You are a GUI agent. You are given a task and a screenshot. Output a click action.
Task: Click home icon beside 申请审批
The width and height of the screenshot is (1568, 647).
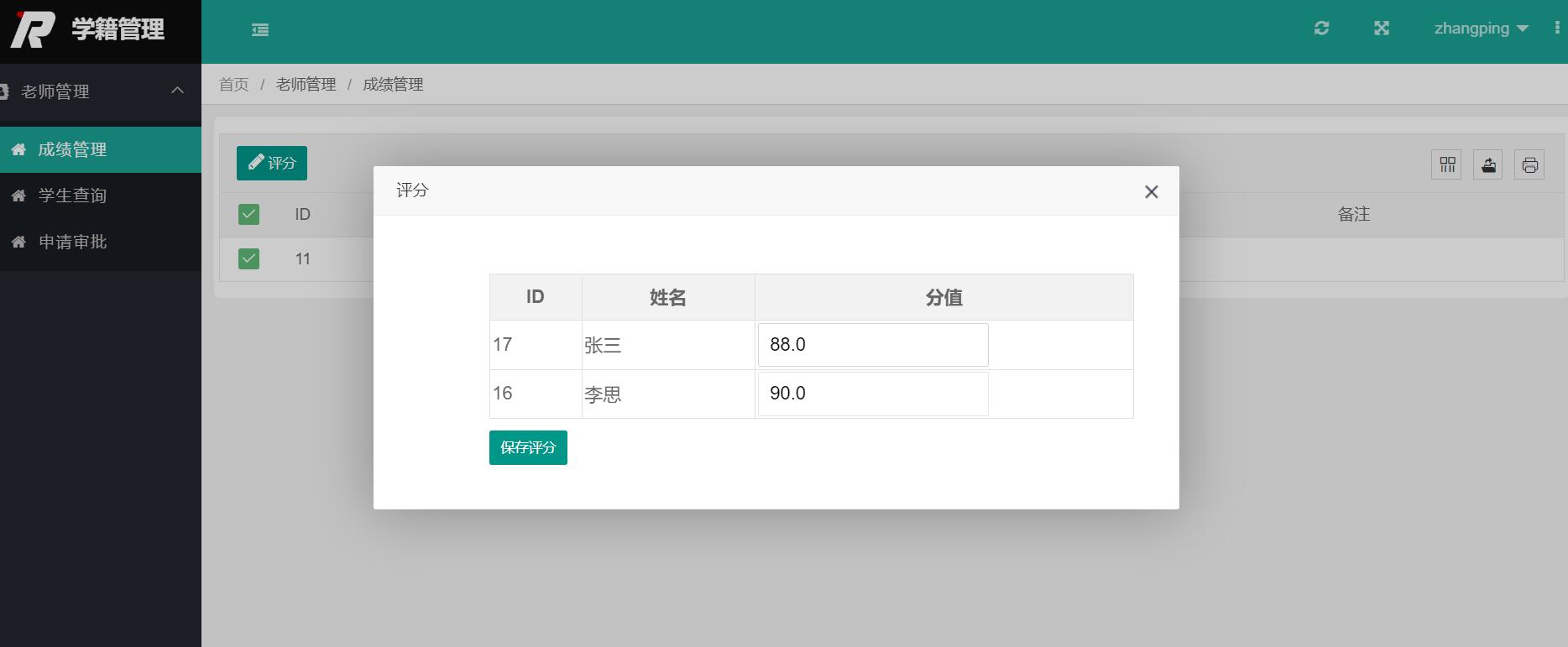18,242
